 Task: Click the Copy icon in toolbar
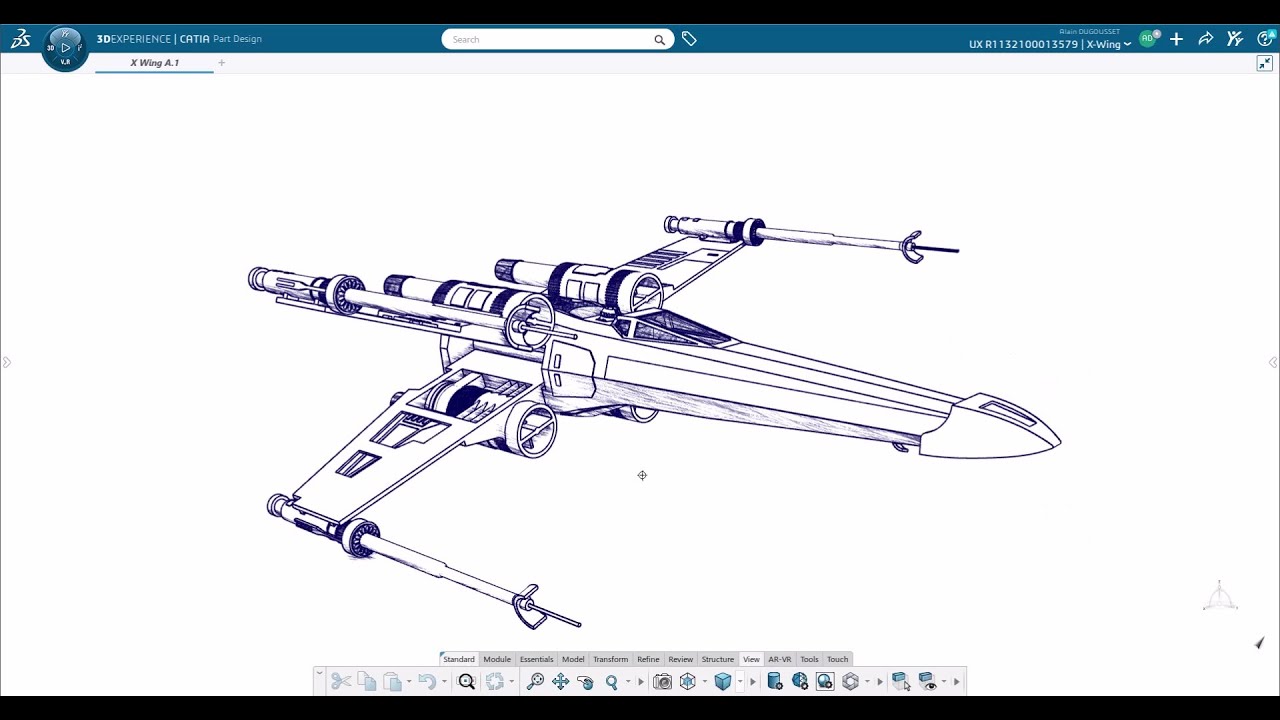click(x=367, y=682)
